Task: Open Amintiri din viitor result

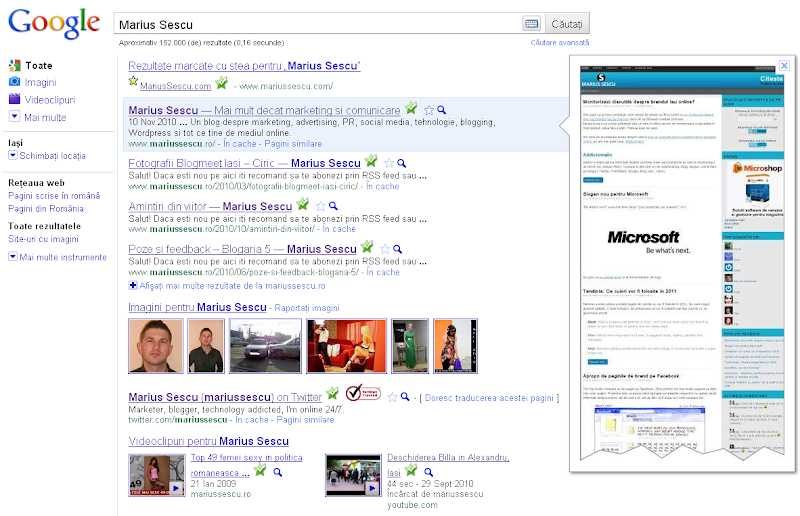Action: point(210,206)
